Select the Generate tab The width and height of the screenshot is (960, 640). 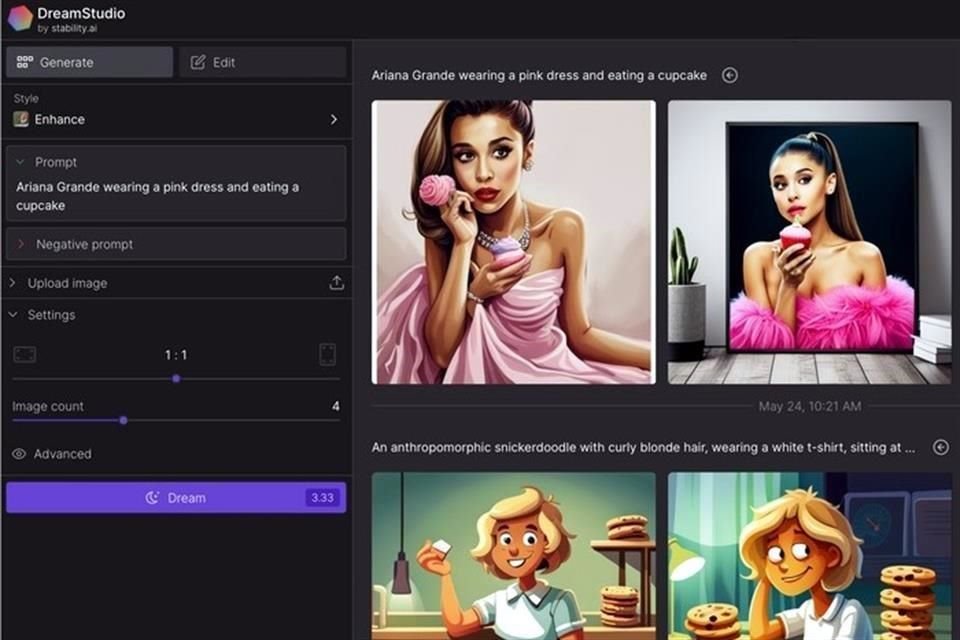88,62
